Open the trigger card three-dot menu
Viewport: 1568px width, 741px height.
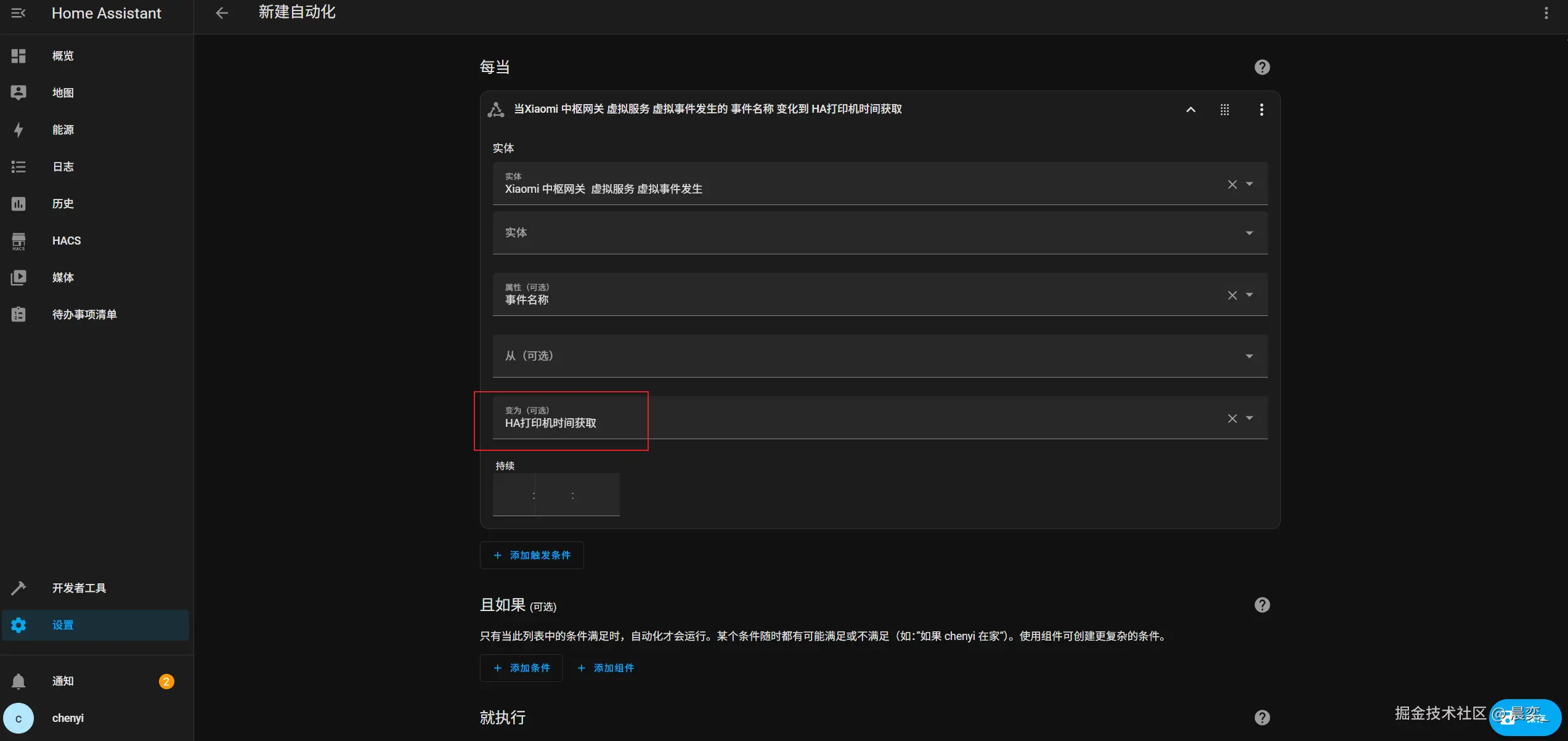(1261, 110)
